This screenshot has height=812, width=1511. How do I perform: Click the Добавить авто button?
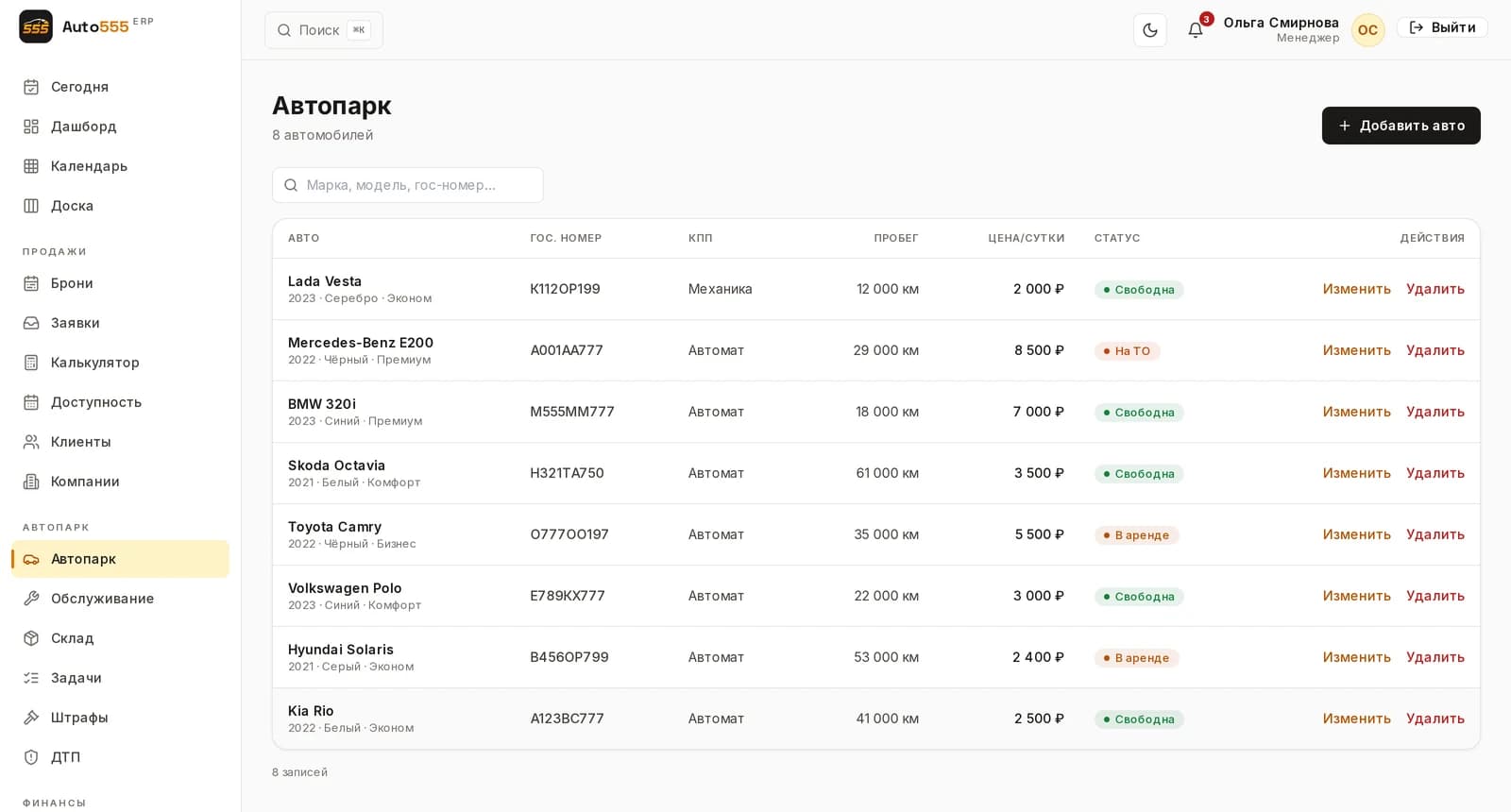1401,126
